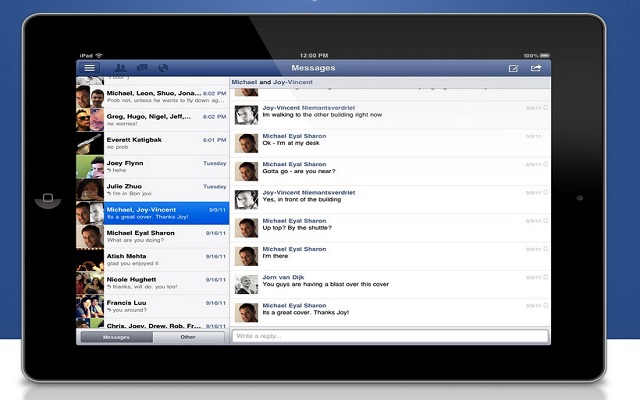The image size is (640, 400).
Task: Open the hamburger menu button
Action: pyautogui.click(x=89, y=68)
